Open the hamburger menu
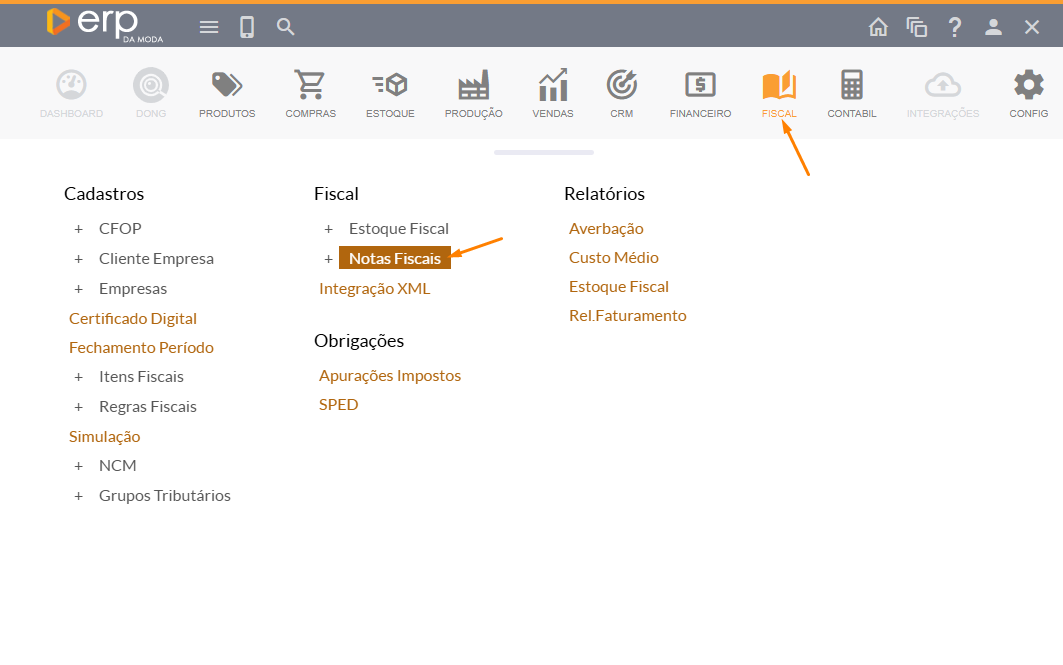 point(209,27)
